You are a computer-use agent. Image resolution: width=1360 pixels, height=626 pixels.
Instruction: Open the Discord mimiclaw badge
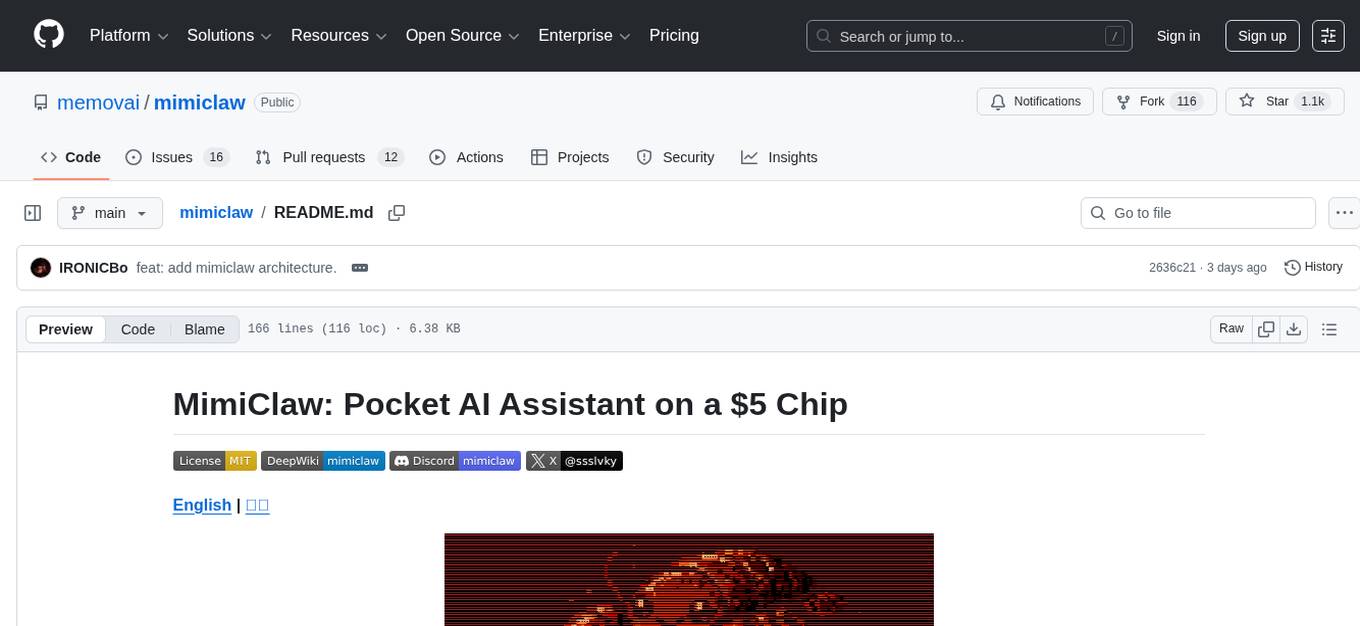tap(455, 460)
